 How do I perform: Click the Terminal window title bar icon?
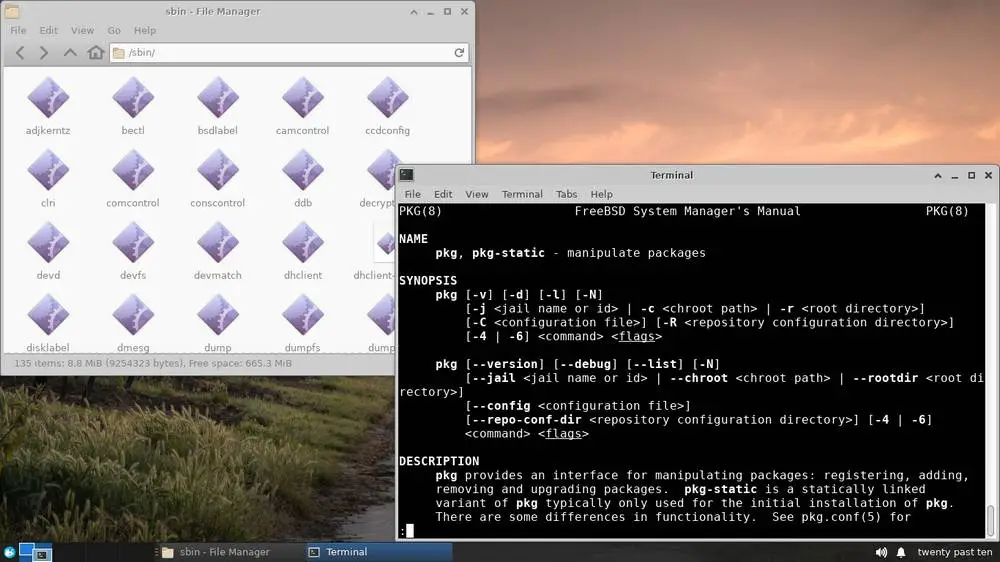[406, 175]
